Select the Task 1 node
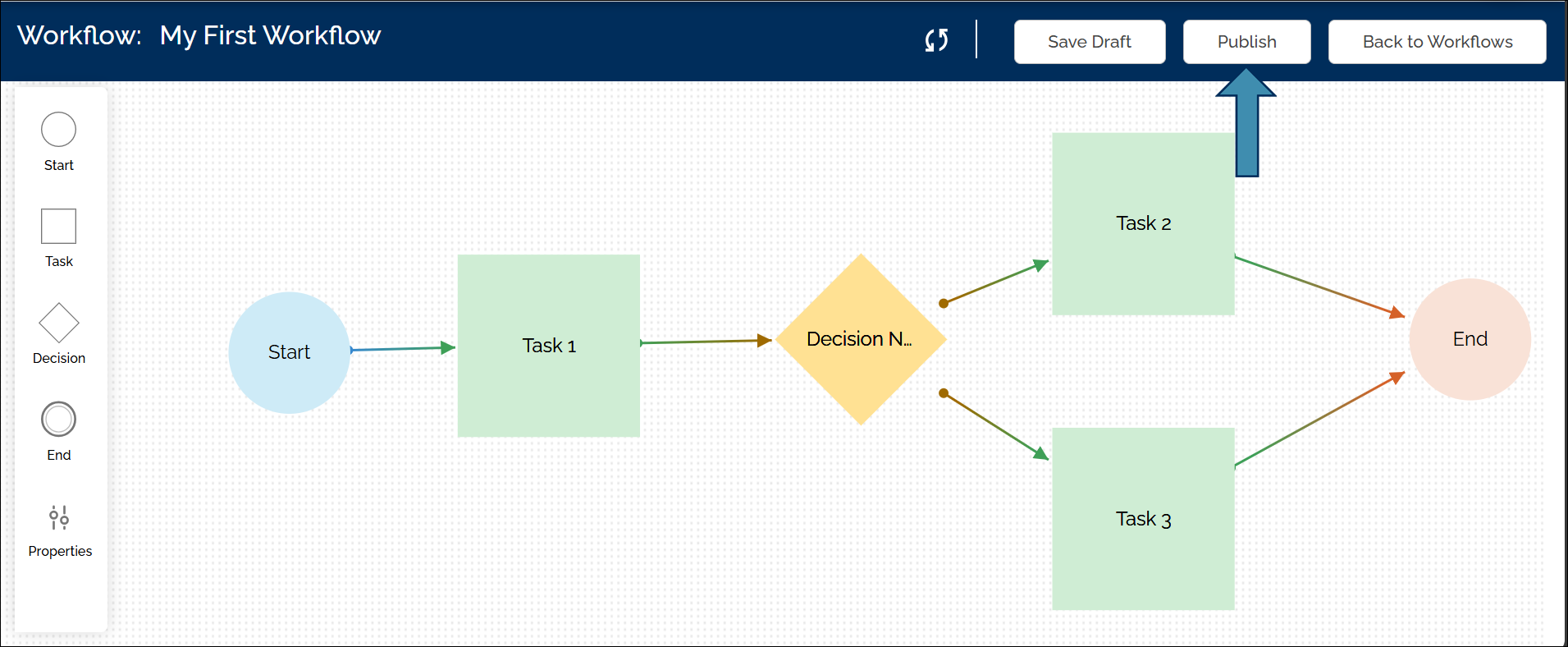Viewport: 1568px width, 647px height. coord(548,346)
